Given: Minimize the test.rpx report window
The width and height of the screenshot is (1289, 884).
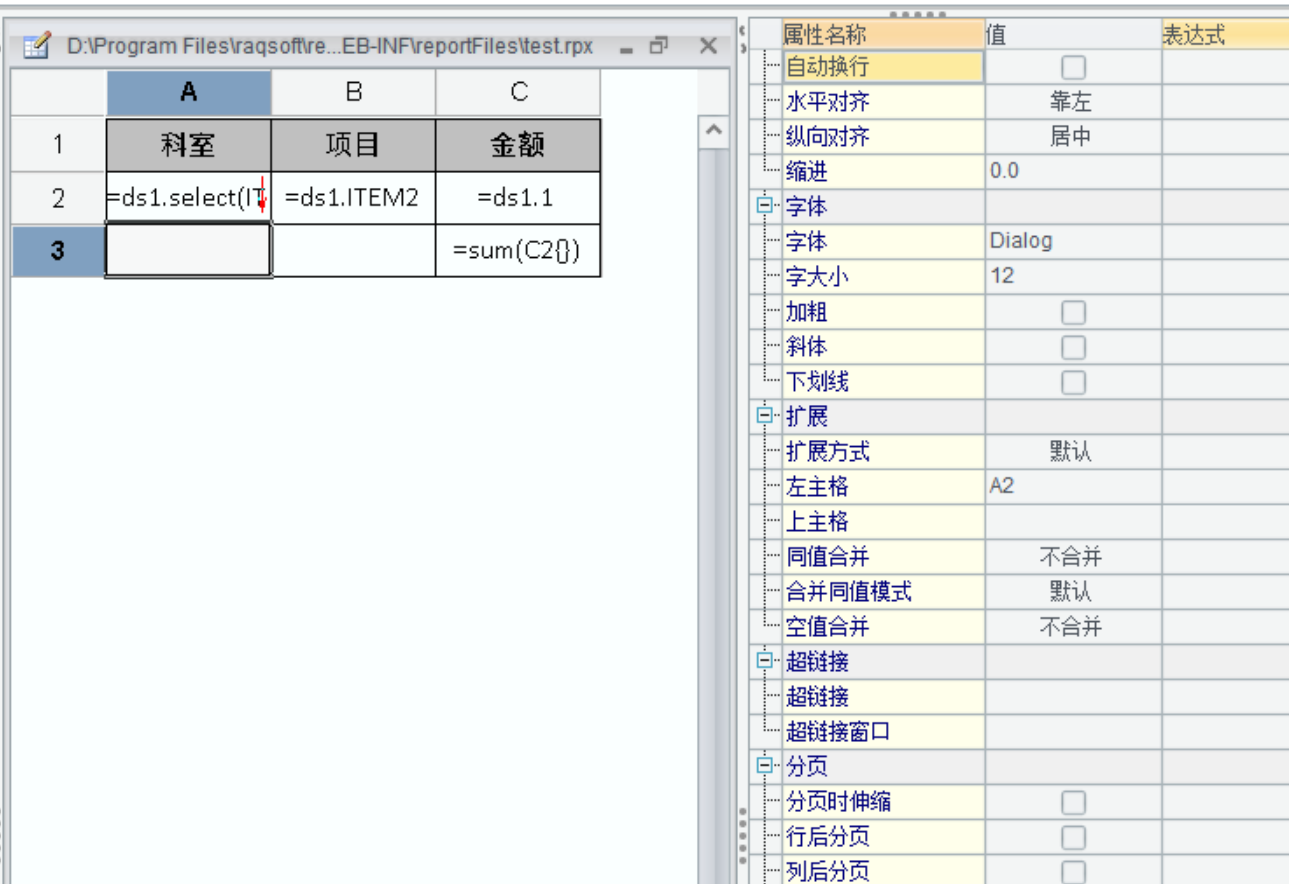Looking at the screenshot, I should pos(627,47).
